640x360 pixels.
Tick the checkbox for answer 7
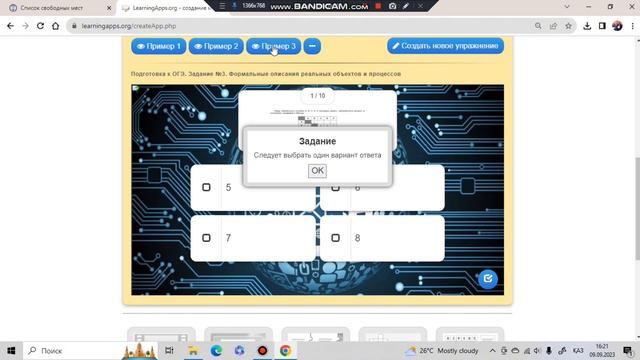pyautogui.click(x=206, y=238)
